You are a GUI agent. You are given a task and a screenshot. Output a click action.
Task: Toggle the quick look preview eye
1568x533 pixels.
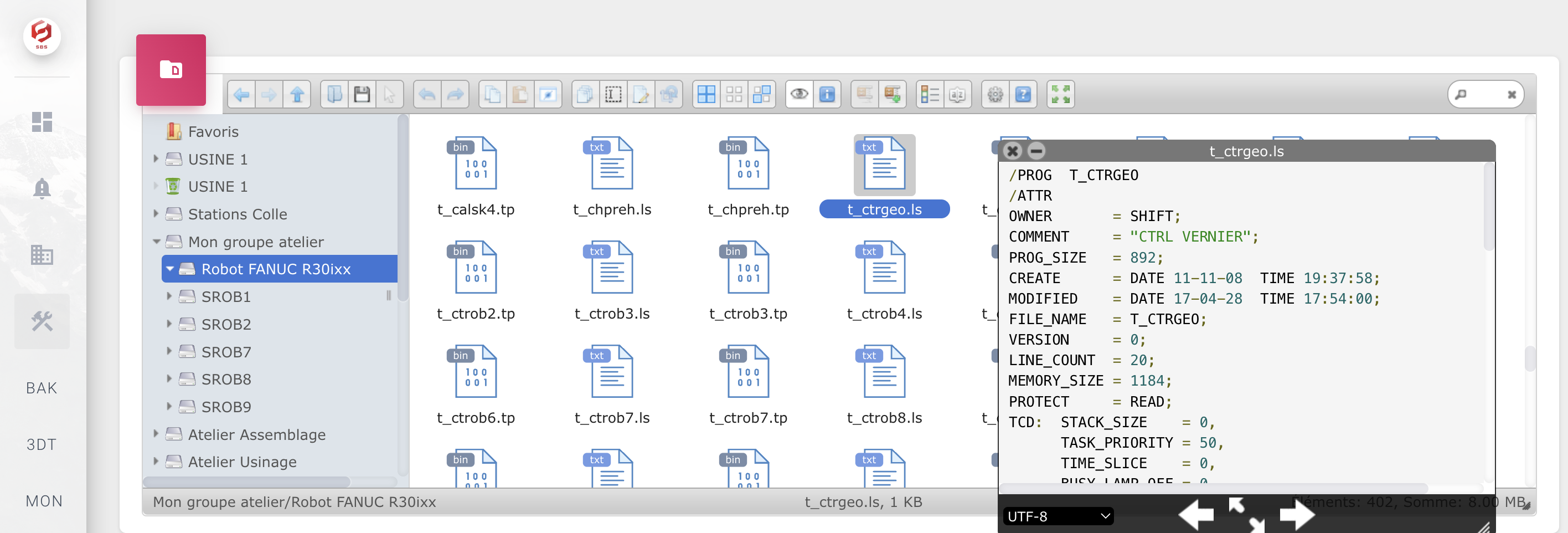tap(799, 94)
